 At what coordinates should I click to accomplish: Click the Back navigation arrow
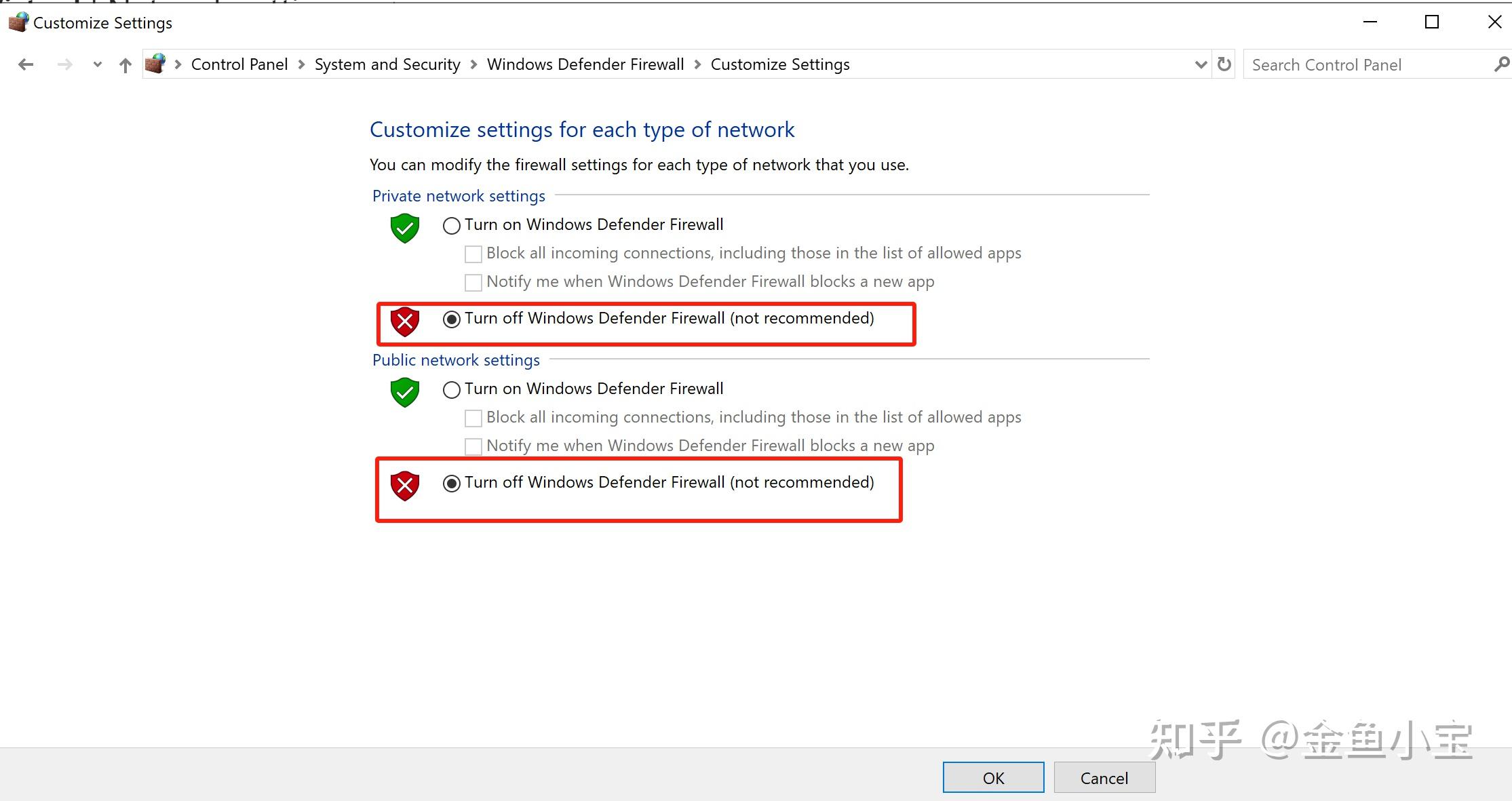(26, 64)
